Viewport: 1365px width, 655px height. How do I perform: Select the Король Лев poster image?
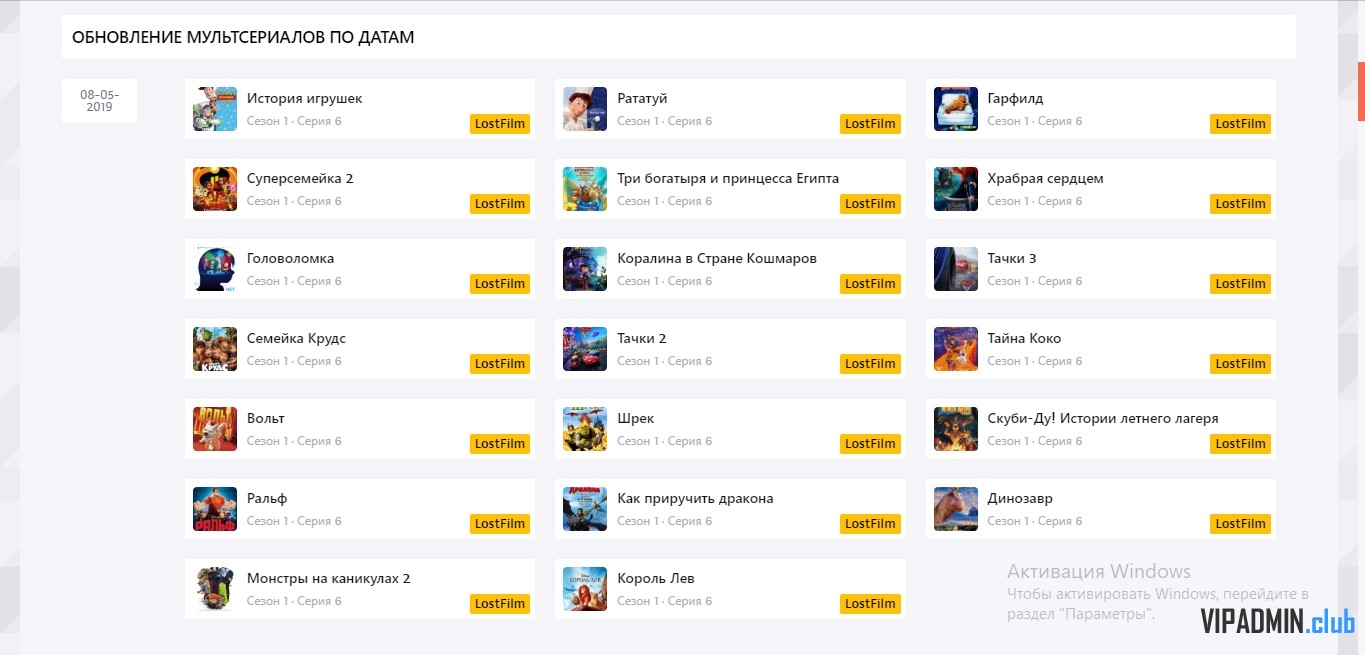[x=585, y=589]
